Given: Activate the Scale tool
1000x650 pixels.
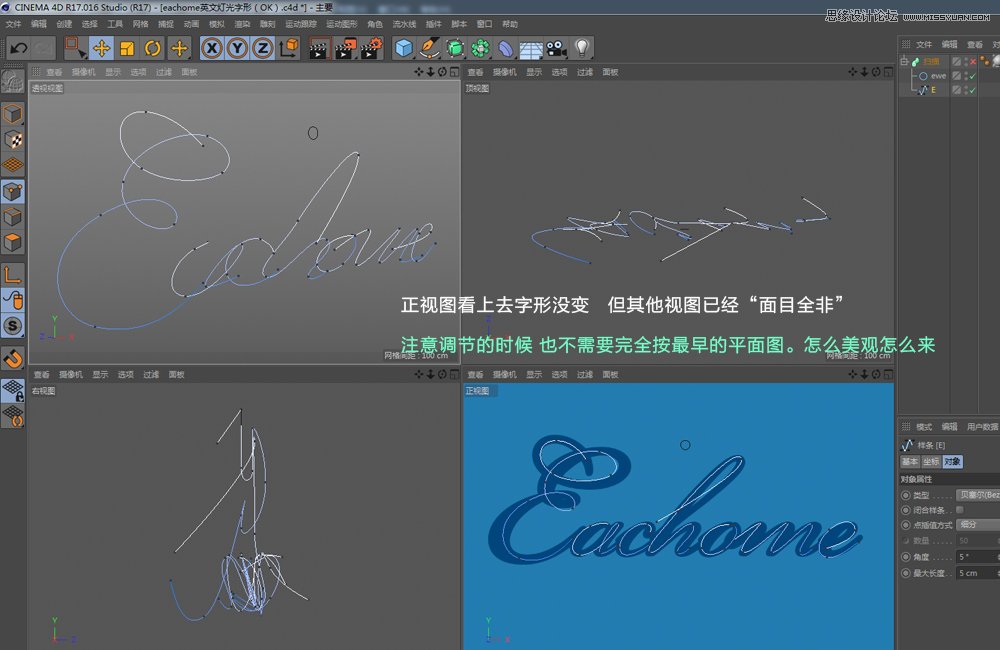Looking at the screenshot, I should click(127, 48).
